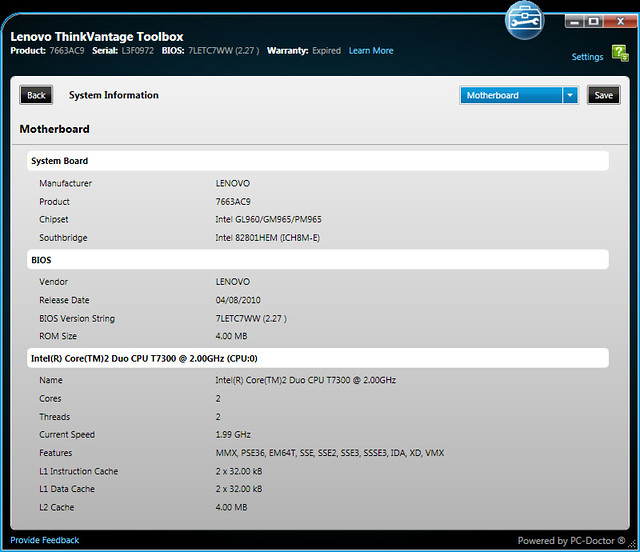640x552 pixels.
Task: Select L1 Data Cache value 2 x 32.00 kB
Action: (x=239, y=489)
